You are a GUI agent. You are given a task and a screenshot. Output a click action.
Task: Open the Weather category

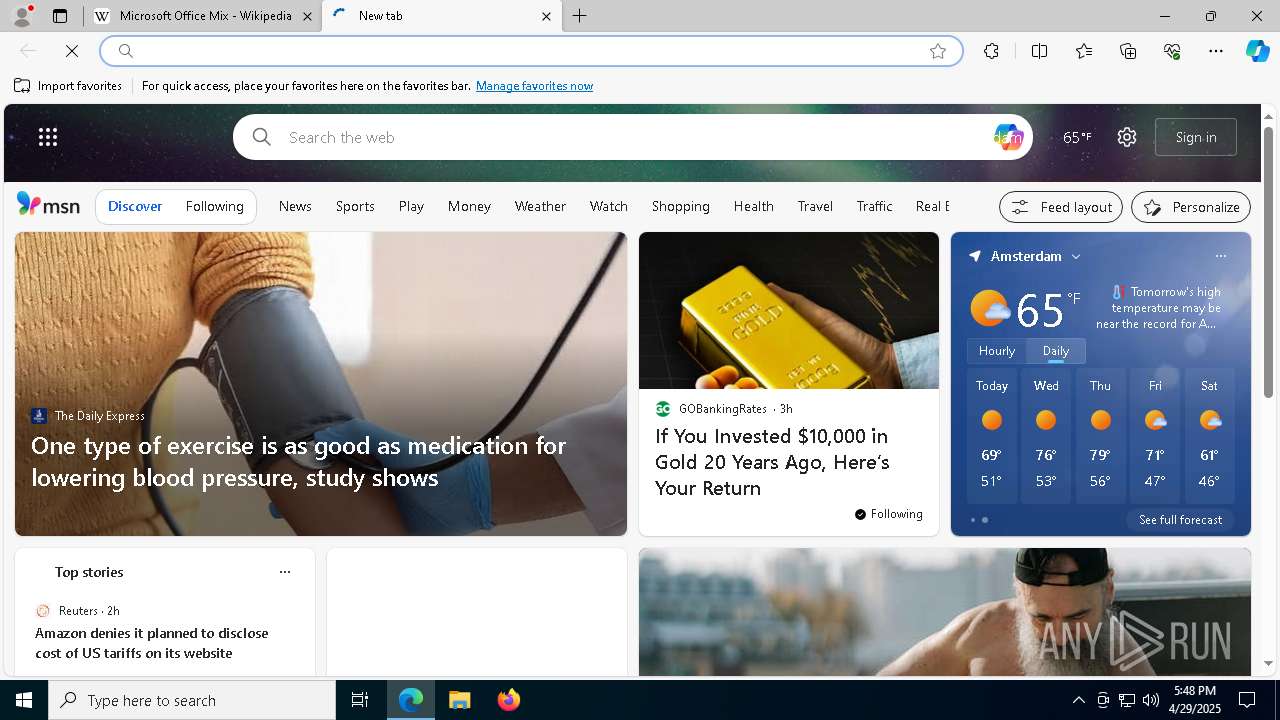tap(540, 206)
